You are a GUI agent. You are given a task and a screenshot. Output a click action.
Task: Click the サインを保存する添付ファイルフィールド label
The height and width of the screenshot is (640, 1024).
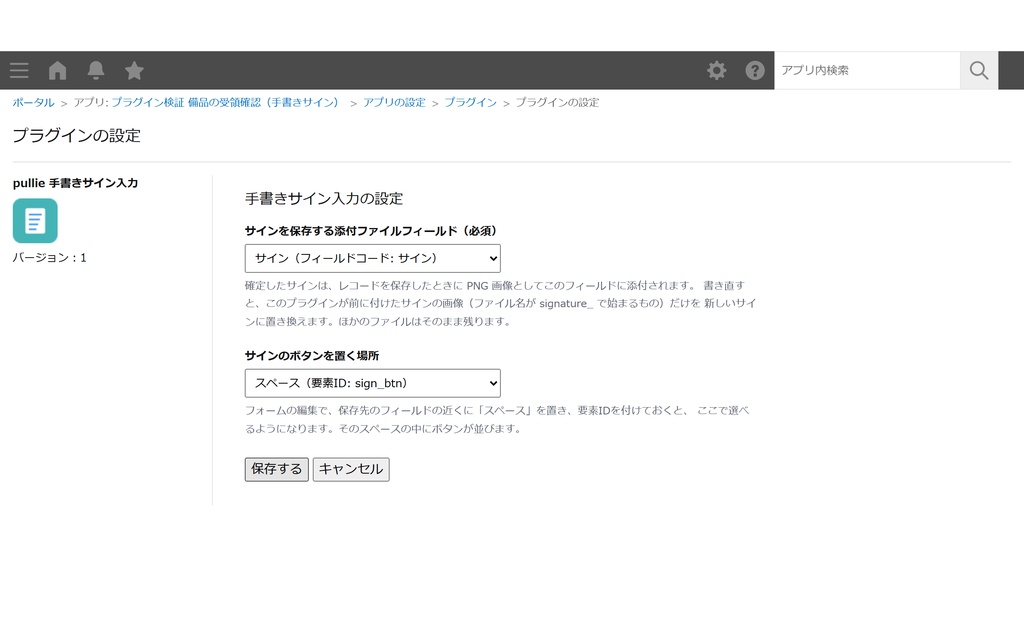(372, 231)
